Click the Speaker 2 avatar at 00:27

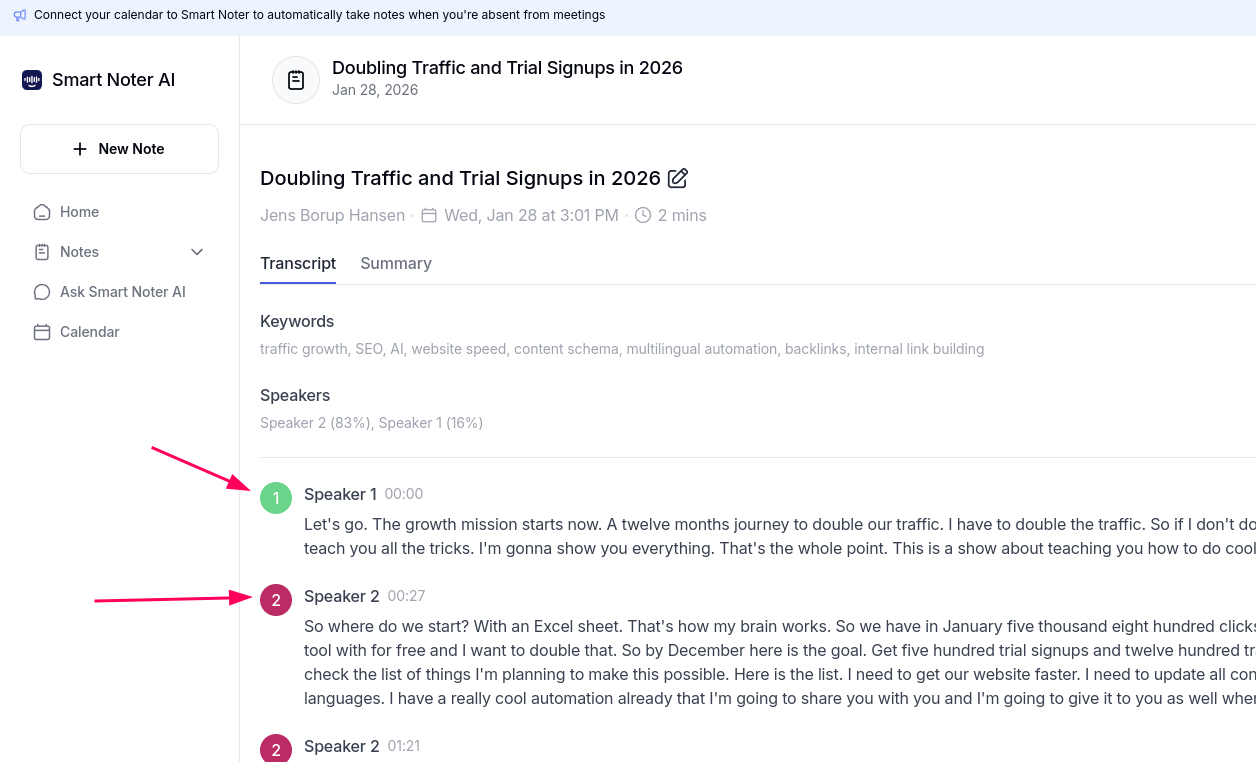coord(276,600)
